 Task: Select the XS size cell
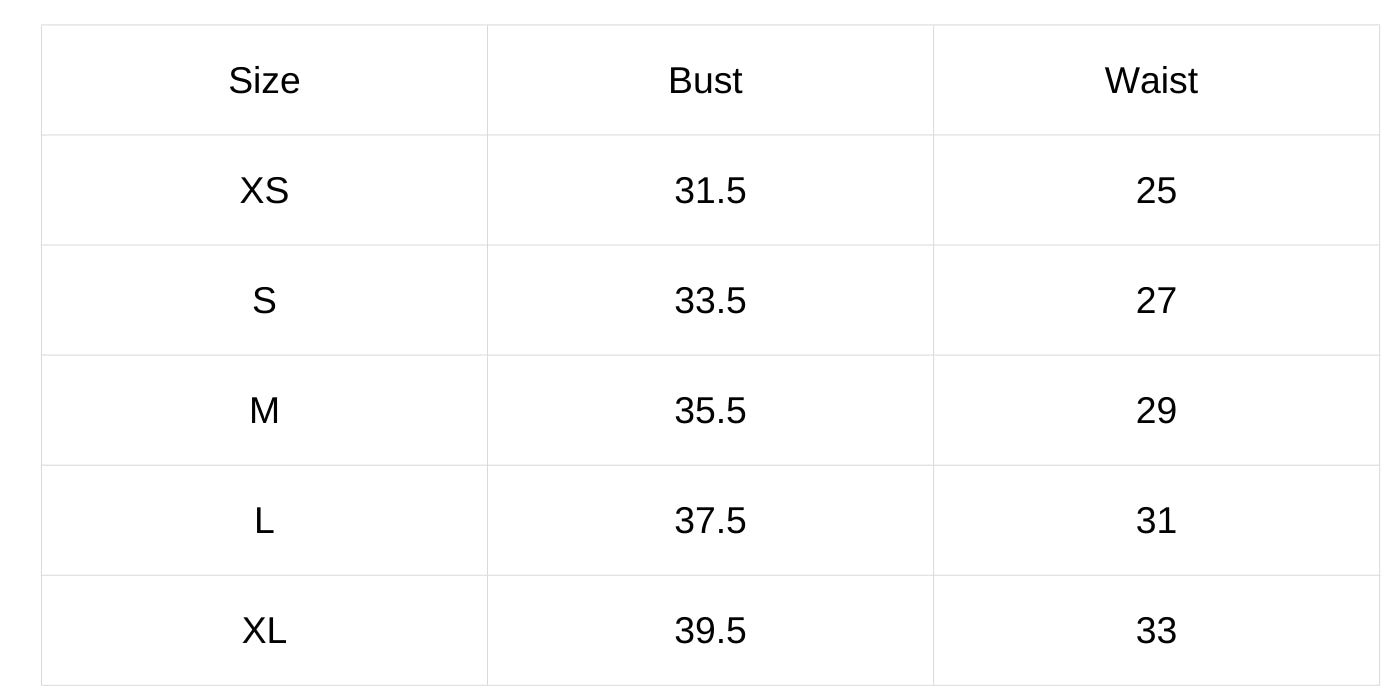tap(264, 191)
